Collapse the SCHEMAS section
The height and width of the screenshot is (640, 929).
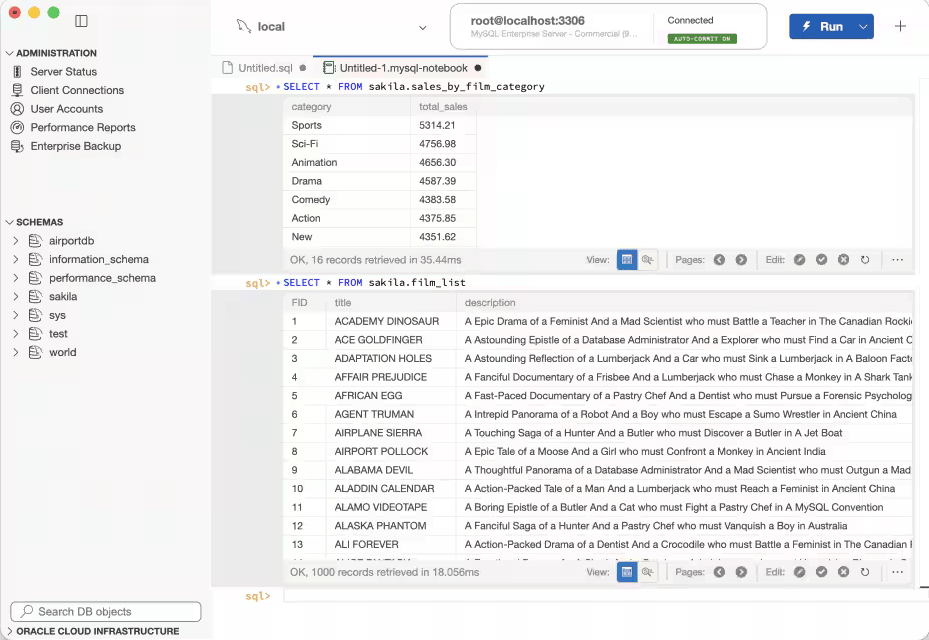(x=9, y=222)
